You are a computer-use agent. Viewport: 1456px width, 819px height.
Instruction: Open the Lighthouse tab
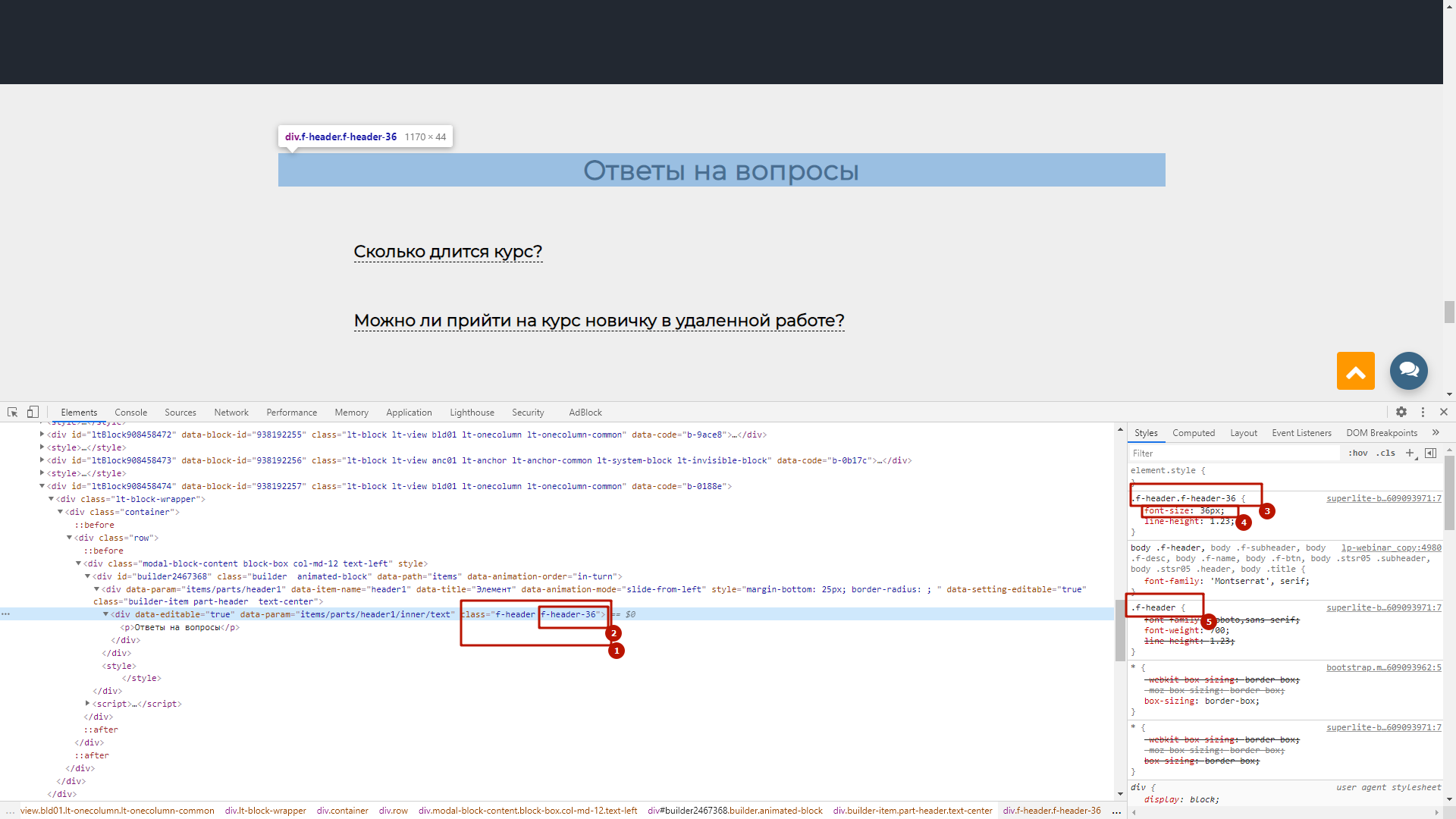(x=472, y=413)
